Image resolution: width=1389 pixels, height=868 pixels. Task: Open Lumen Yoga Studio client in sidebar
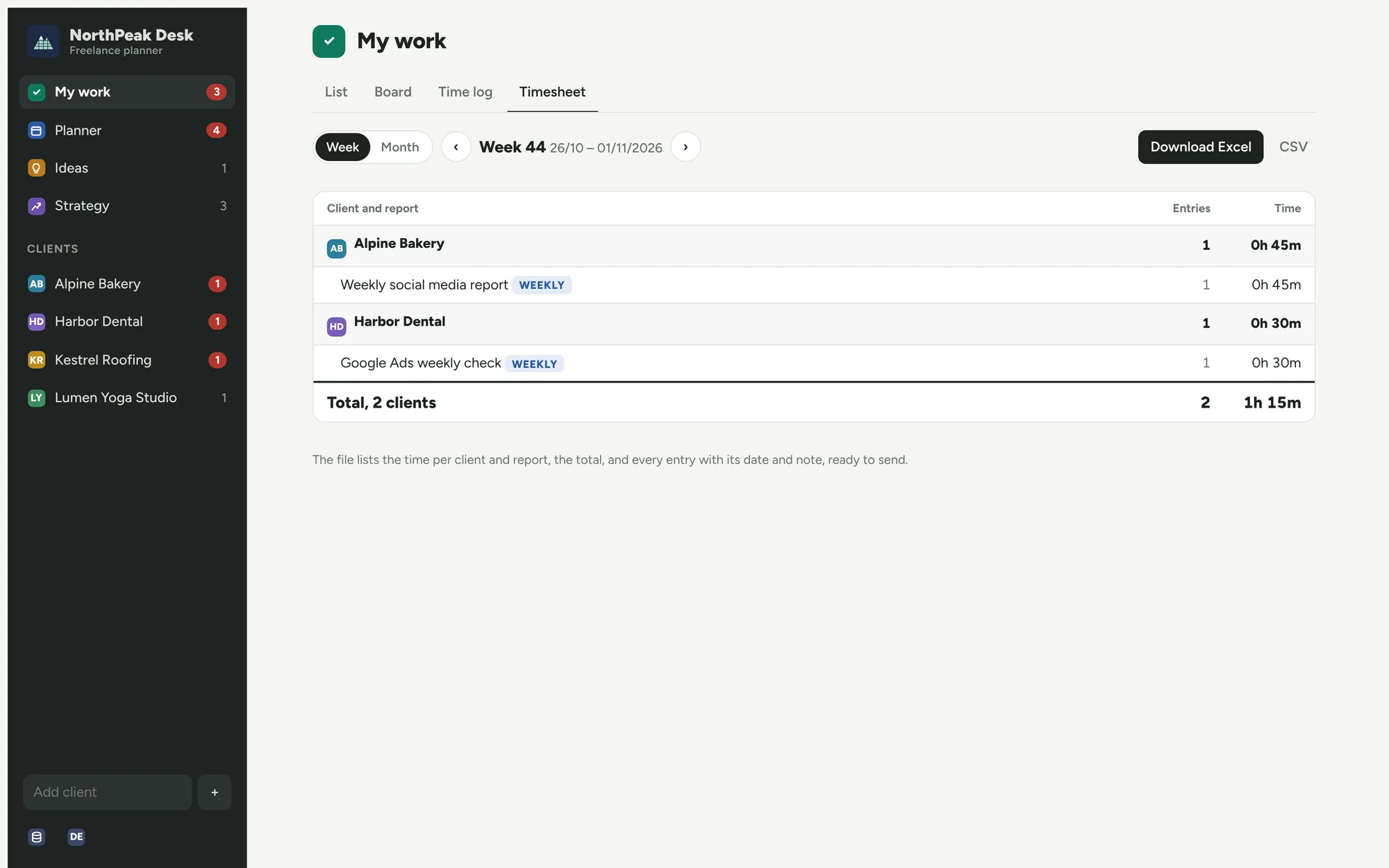click(127, 398)
